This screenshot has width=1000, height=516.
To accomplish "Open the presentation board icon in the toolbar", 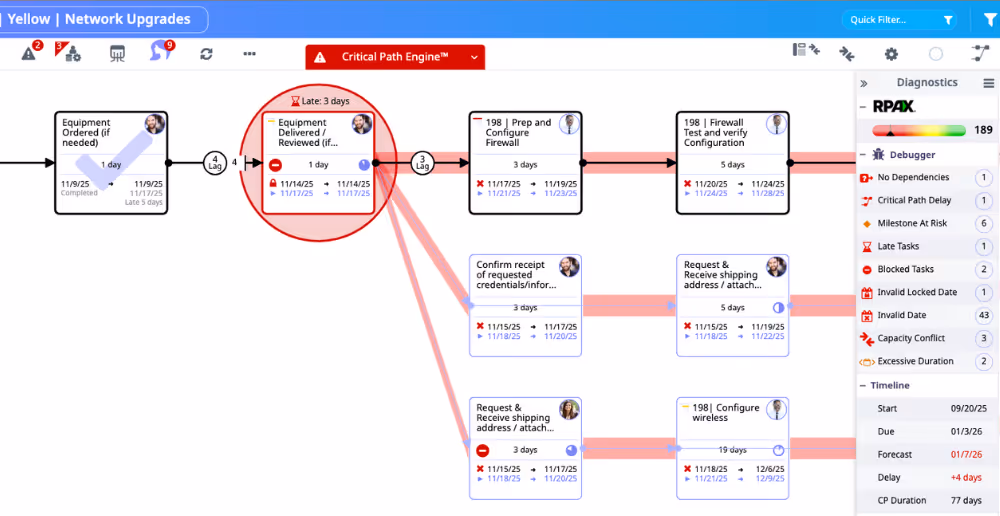I will pyautogui.click(x=117, y=54).
